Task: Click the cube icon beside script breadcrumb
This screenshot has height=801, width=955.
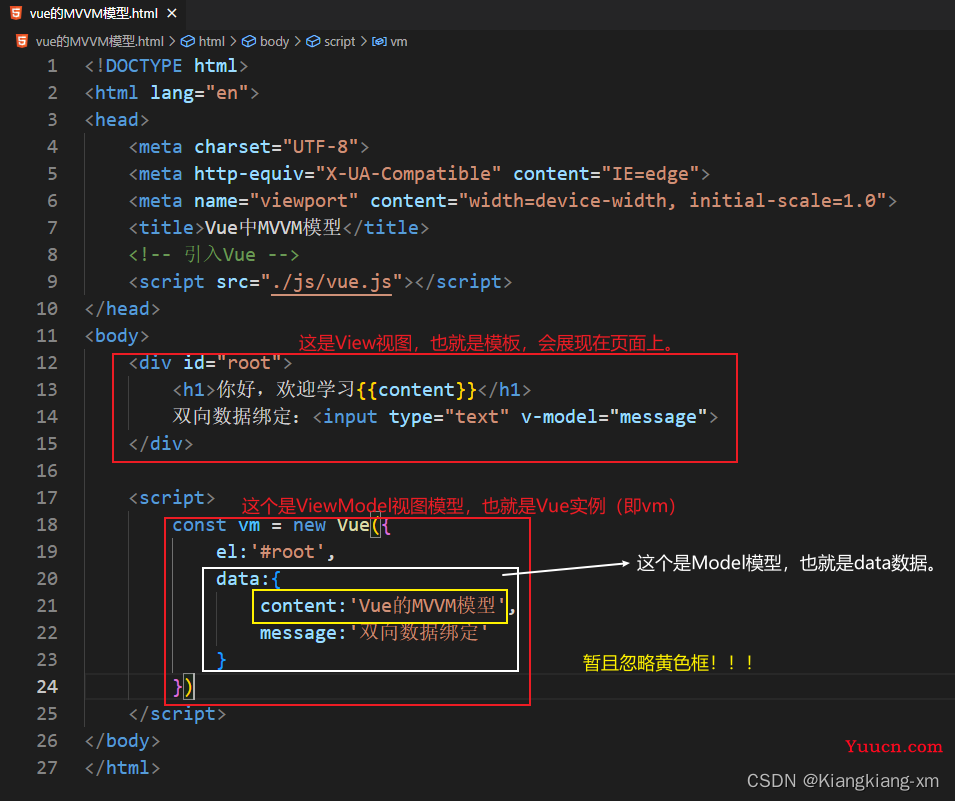Action: point(313,41)
